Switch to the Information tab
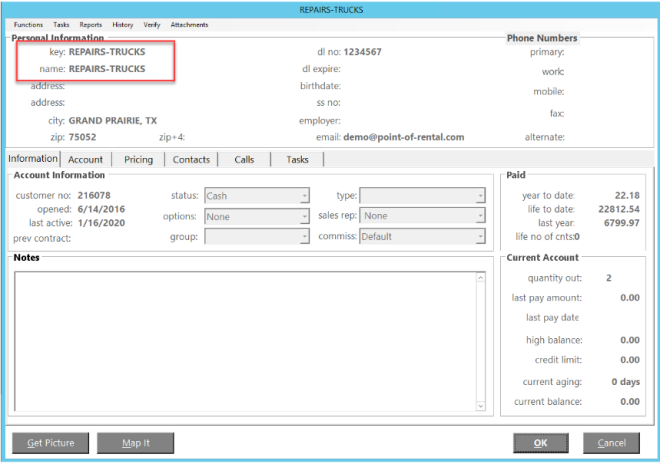This screenshot has height=464, width=660. (33, 159)
